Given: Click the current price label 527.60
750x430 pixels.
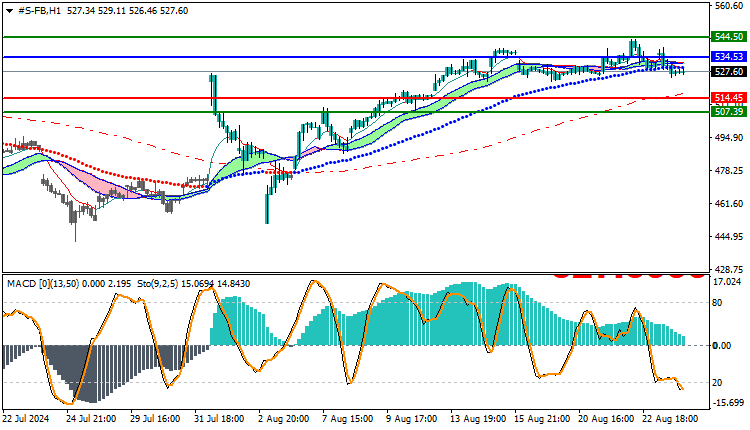Looking at the screenshot, I should coord(728,72).
